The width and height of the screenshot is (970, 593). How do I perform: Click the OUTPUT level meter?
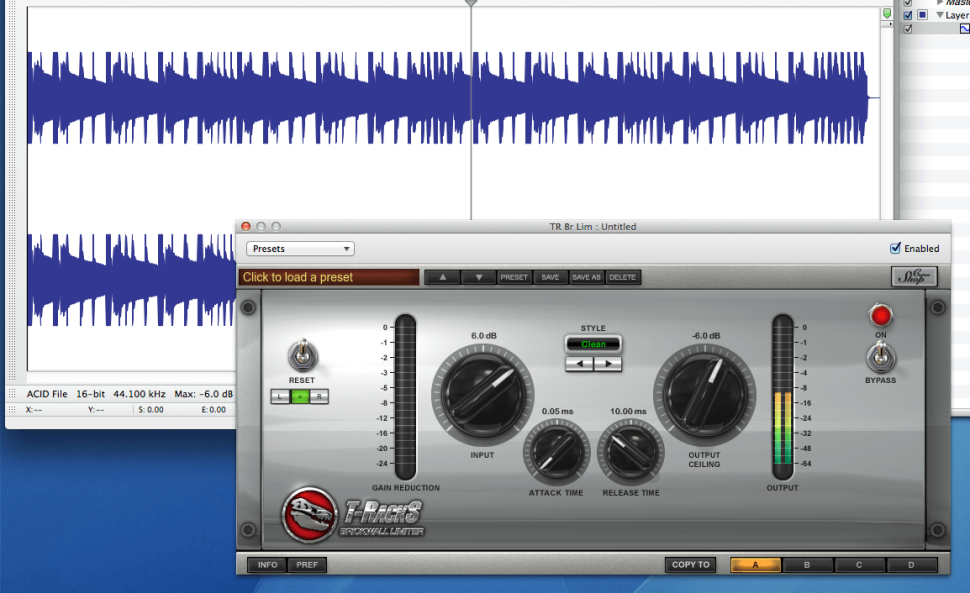pyautogui.click(x=783, y=396)
